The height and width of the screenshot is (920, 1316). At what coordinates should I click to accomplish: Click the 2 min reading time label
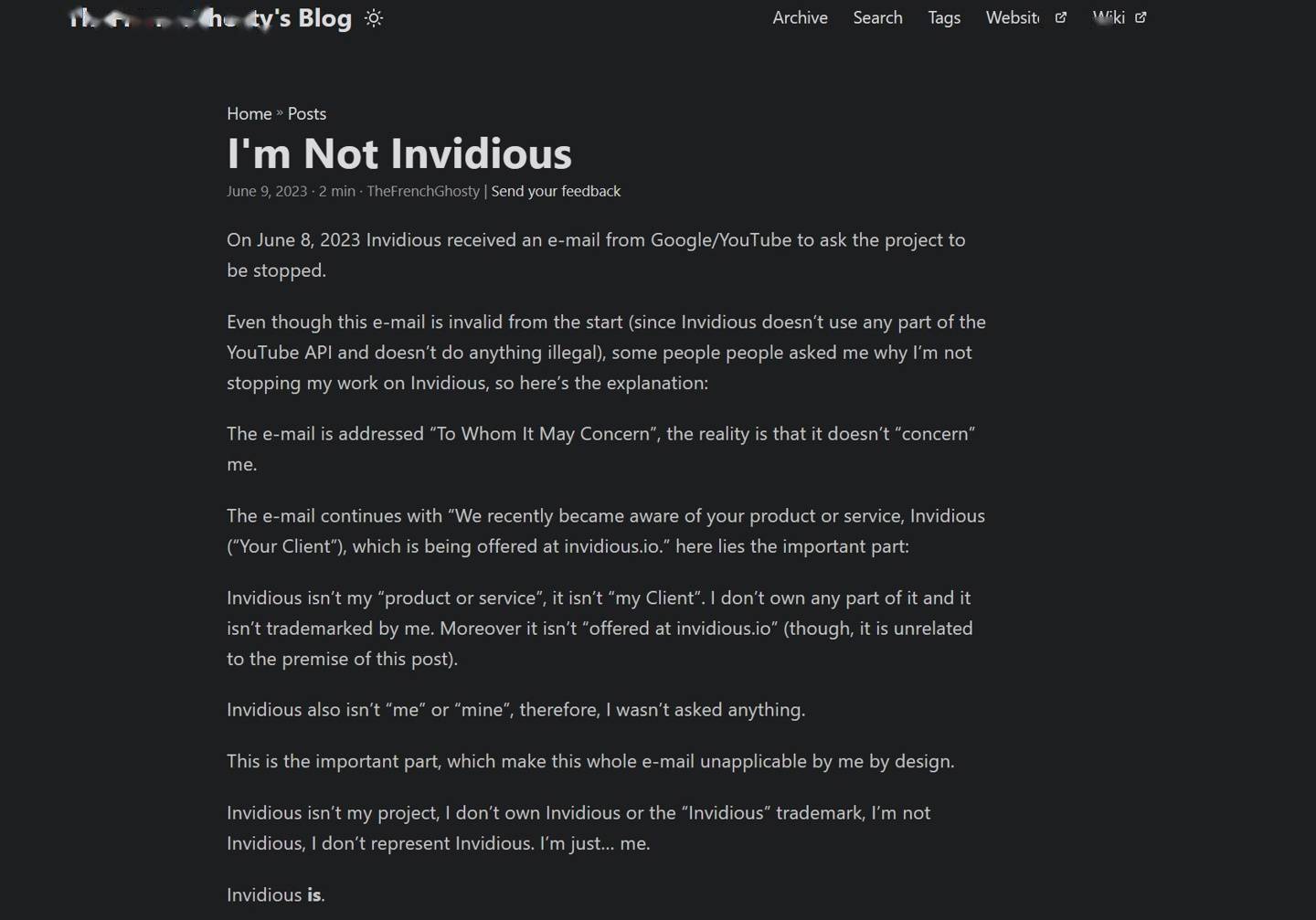(x=337, y=191)
